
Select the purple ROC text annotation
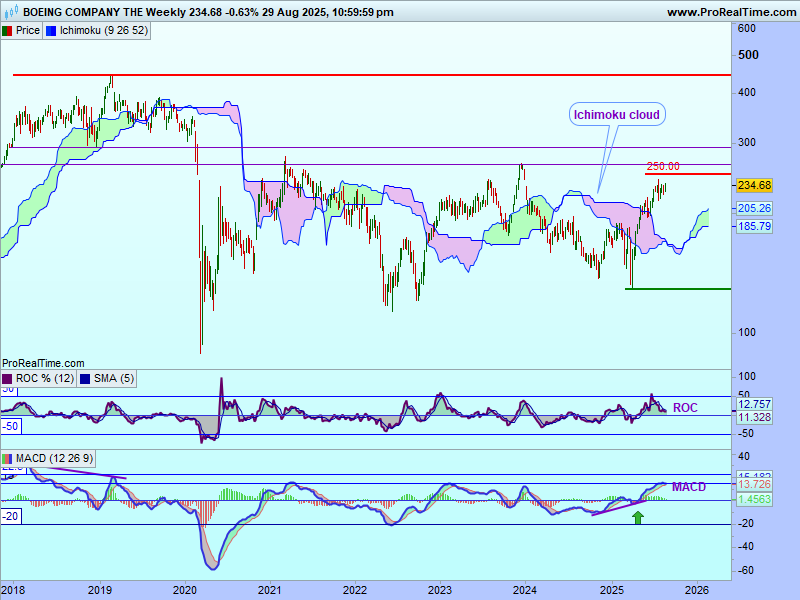pyautogui.click(x=685, y=408)
